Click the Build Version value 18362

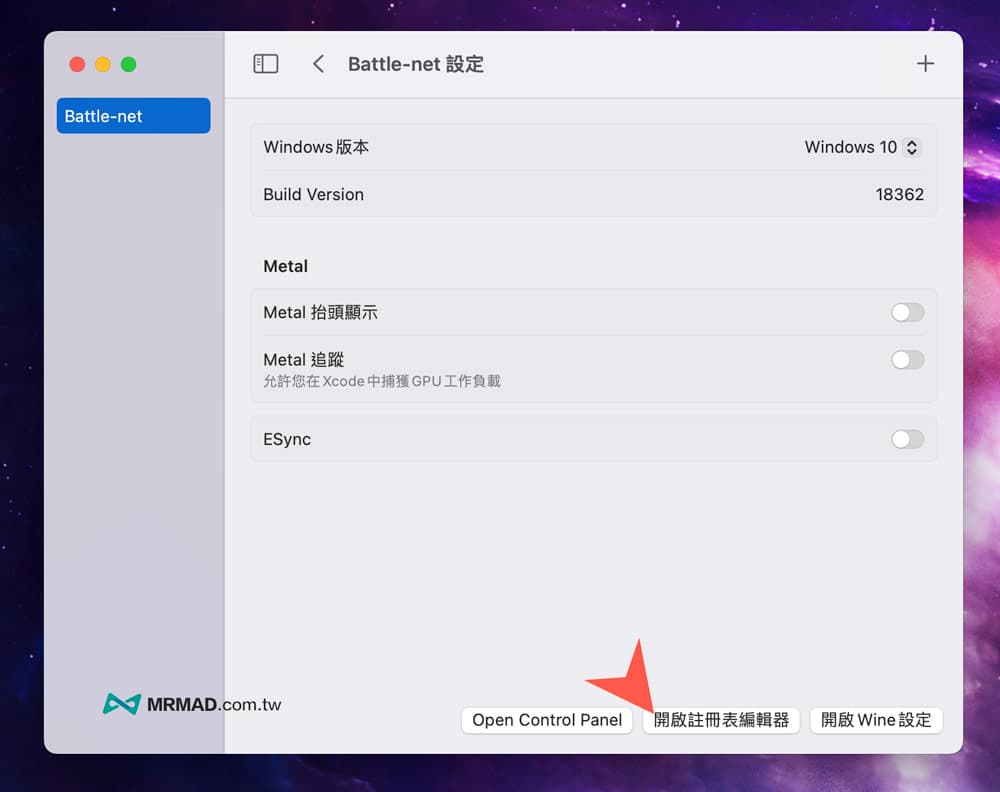click(899, 194)
